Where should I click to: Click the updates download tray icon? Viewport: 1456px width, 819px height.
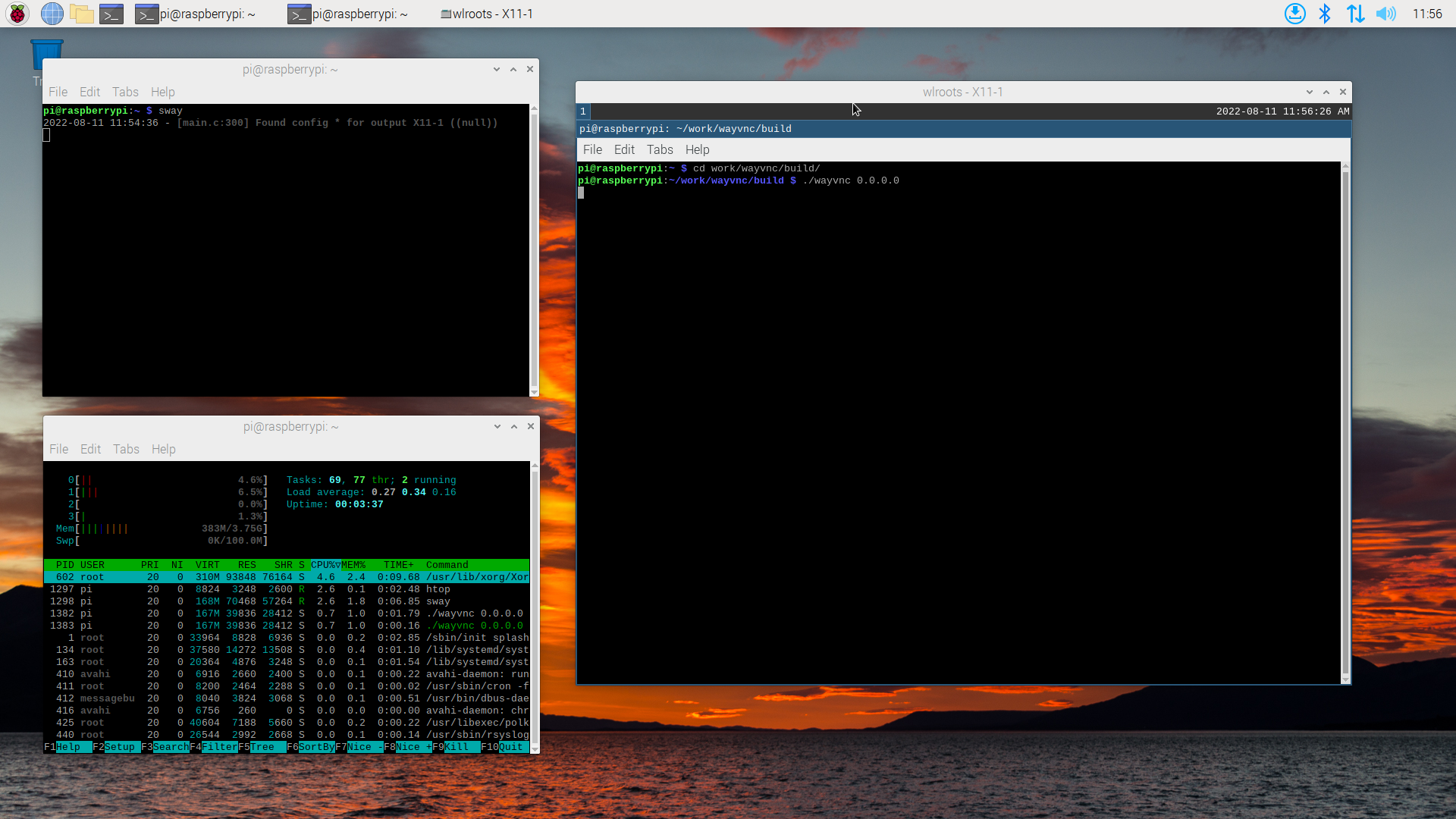(x=1294, y=14)
